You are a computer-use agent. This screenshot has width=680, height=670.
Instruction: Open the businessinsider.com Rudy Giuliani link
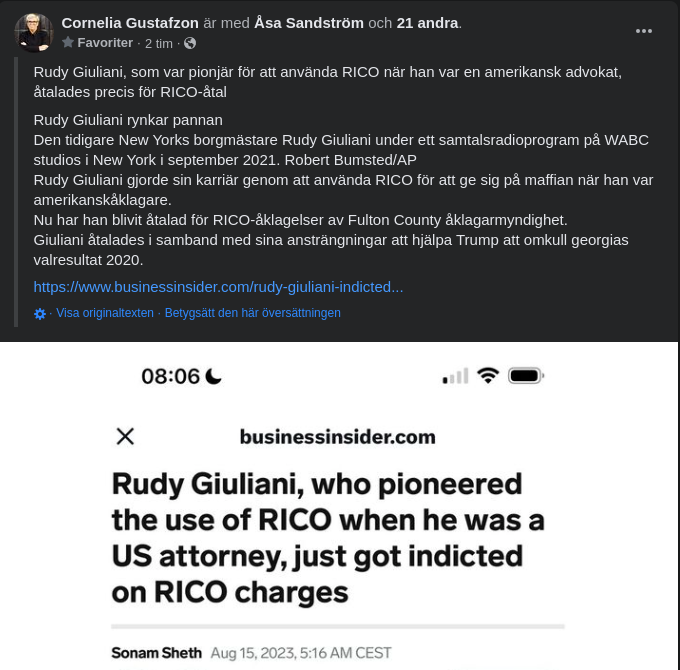click(x=218, y=286)
